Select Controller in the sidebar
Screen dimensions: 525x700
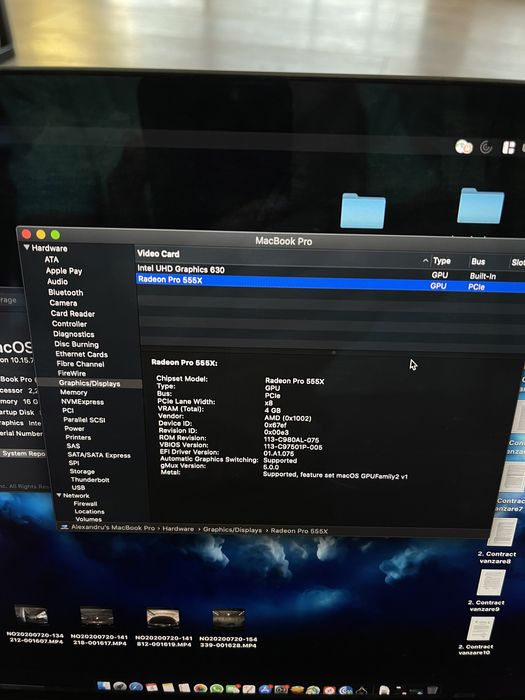pyautogui.click(x=69, y=324)
